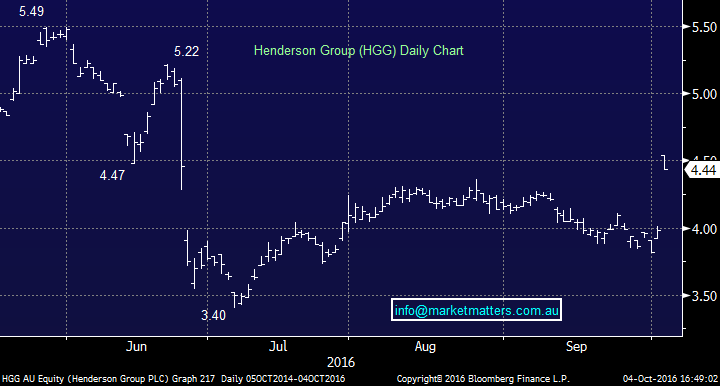This screenshot has height=386, width=720.
Task: Click the 4.47 low price annotation
Action: pyautogui.click(x=112, y=175)
